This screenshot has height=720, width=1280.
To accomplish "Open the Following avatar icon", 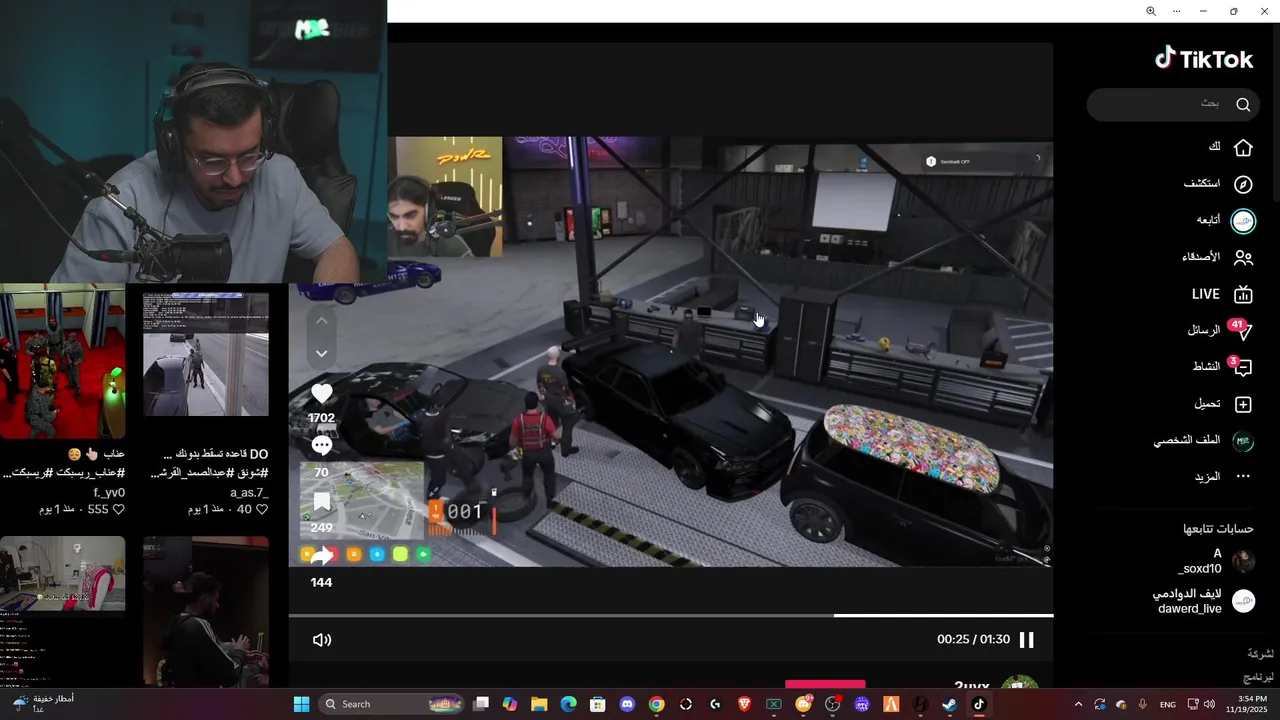I will coord(1243,220).
